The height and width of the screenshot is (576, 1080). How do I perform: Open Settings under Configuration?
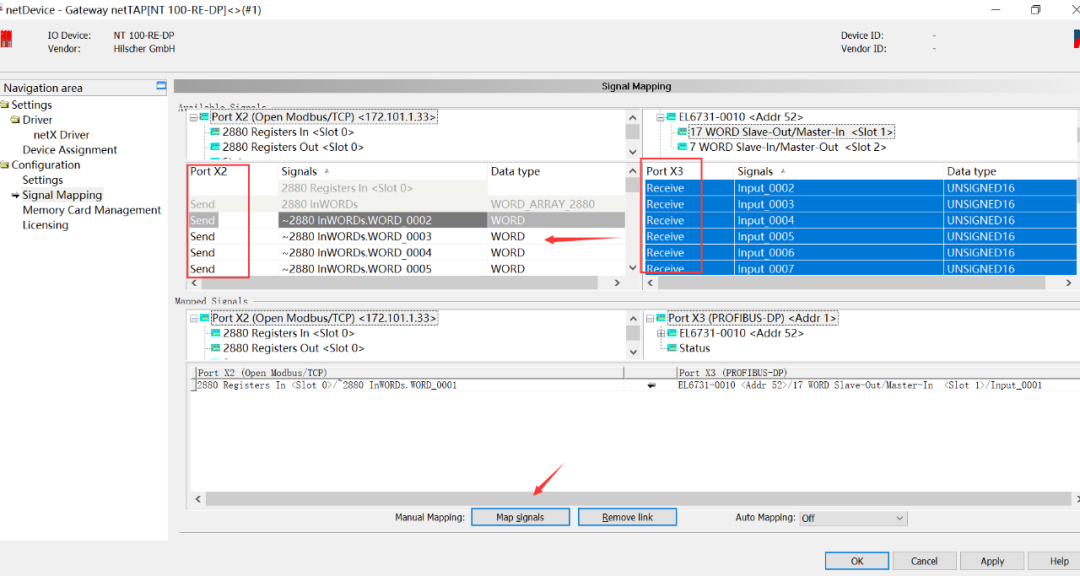(43, 180)
